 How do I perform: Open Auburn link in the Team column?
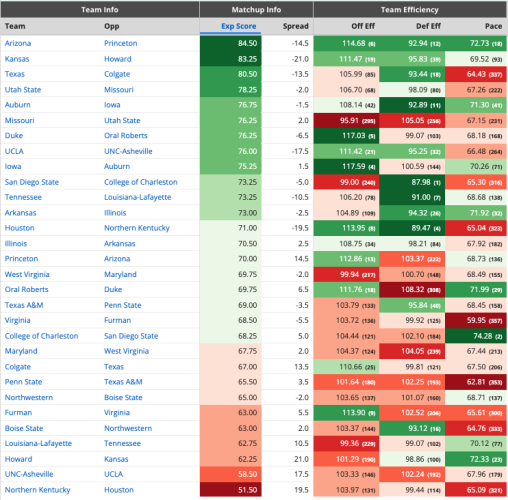pyautogui.click(x=17, y=105)
